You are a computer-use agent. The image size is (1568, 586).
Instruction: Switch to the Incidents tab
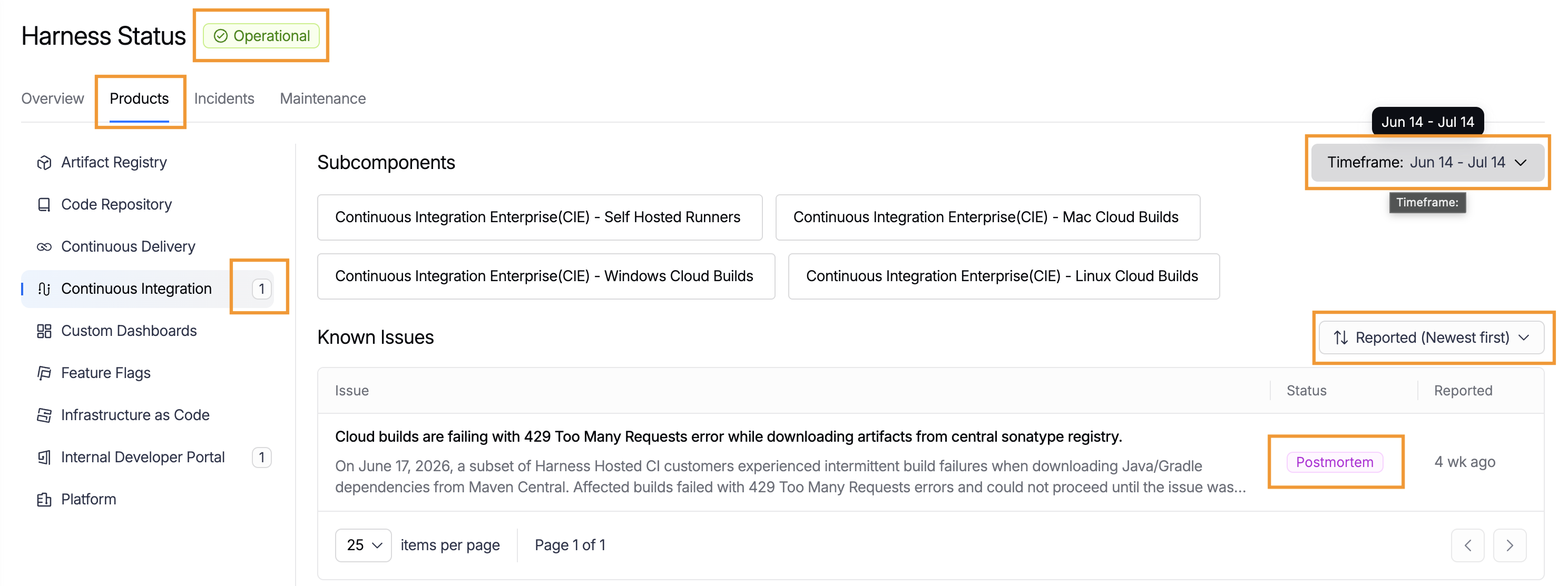[x=224, y=98]
